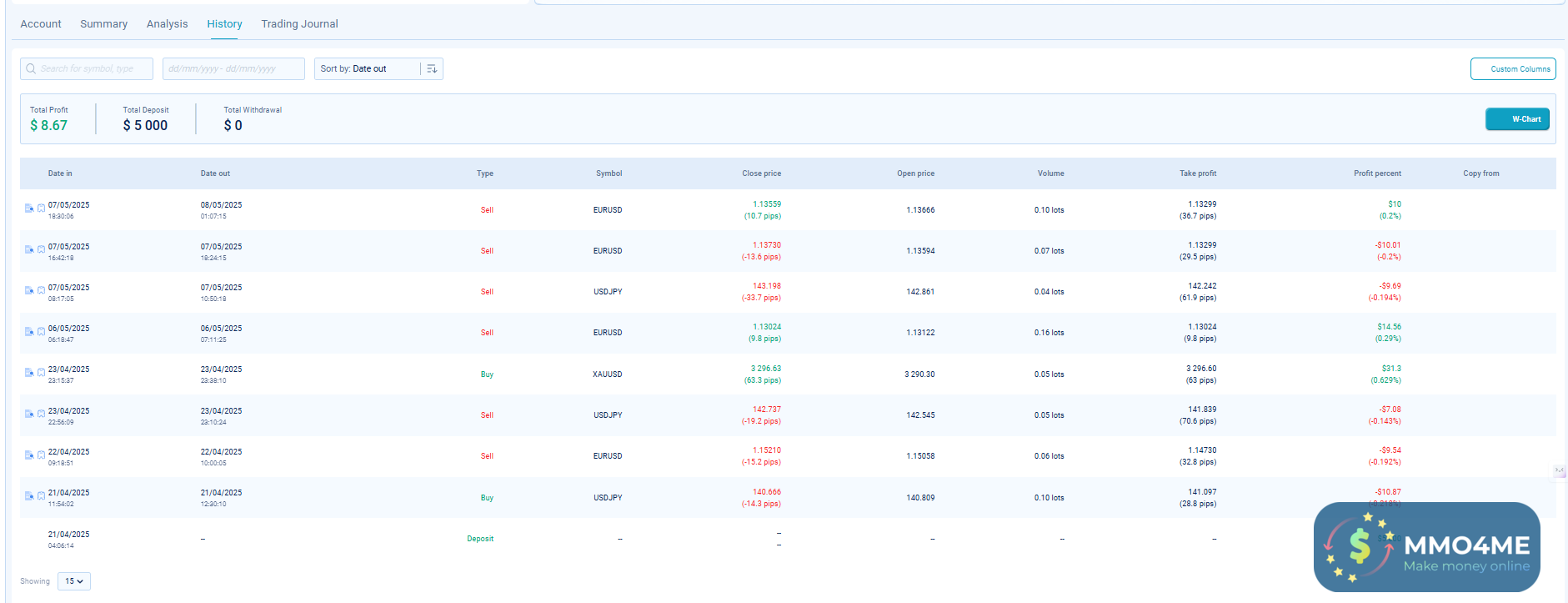Toggle the sort direction icon beside Date out

click(432, 69)
